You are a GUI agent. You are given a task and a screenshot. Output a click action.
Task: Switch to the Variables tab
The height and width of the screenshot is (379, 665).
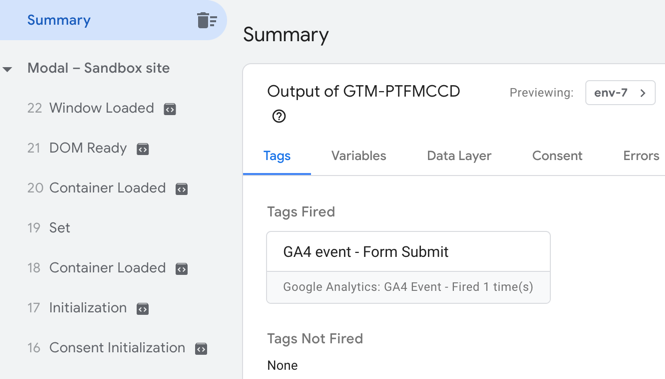point(358,156)
